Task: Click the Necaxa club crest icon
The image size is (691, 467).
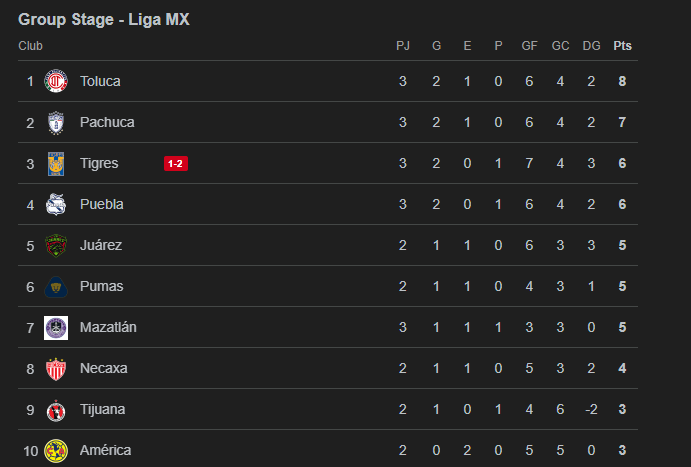Action: click(56, 368)
